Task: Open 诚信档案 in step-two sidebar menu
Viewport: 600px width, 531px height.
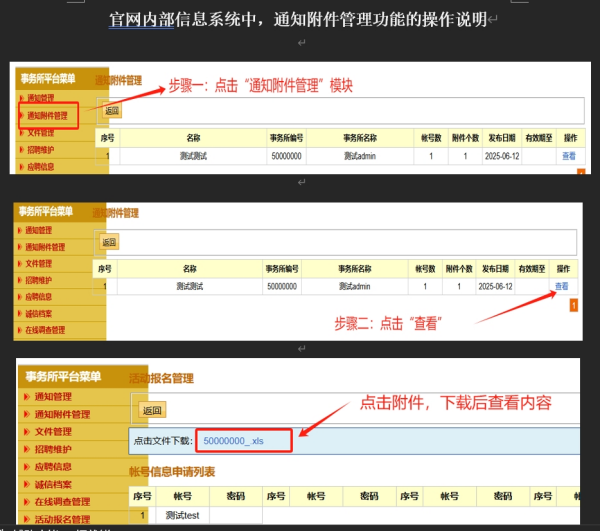Action: tap(38, 313)
